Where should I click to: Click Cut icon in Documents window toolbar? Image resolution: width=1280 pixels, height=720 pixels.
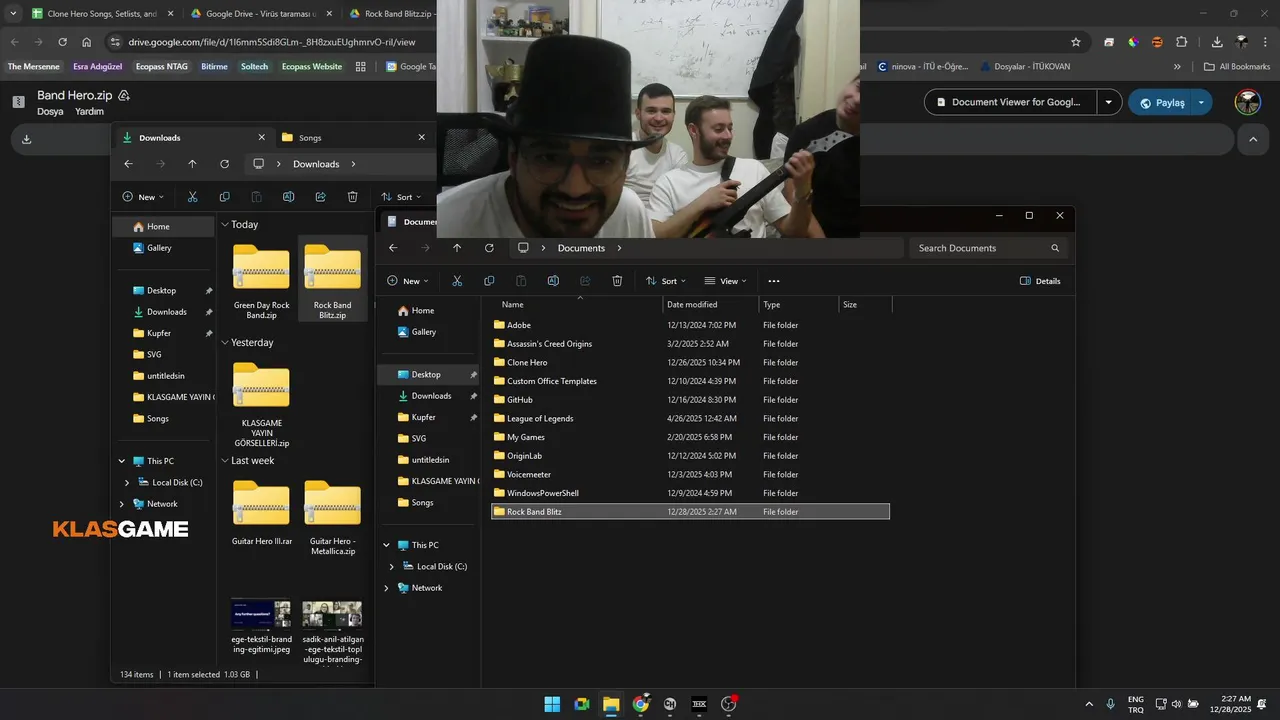[457, 281]
